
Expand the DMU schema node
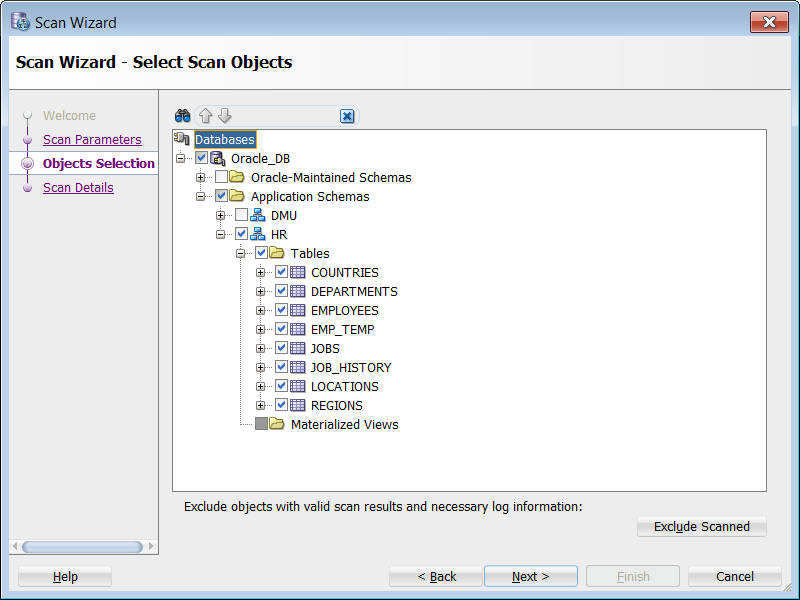click(220, 215)
